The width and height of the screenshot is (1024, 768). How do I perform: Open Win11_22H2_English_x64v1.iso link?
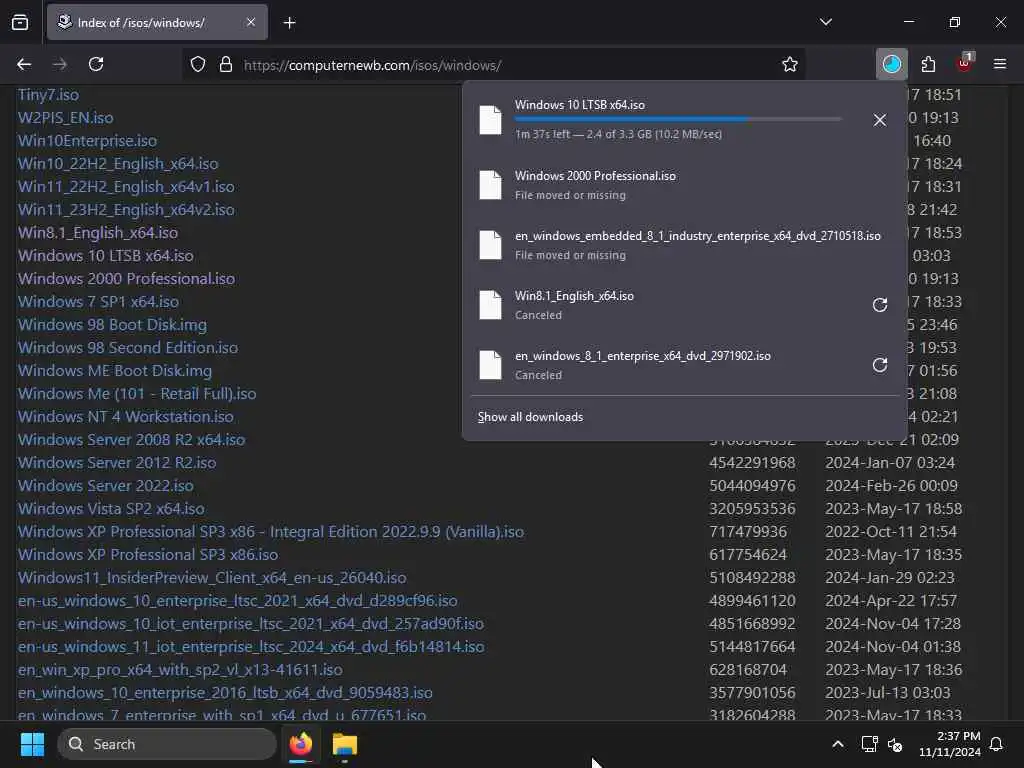tap(126, 187)
